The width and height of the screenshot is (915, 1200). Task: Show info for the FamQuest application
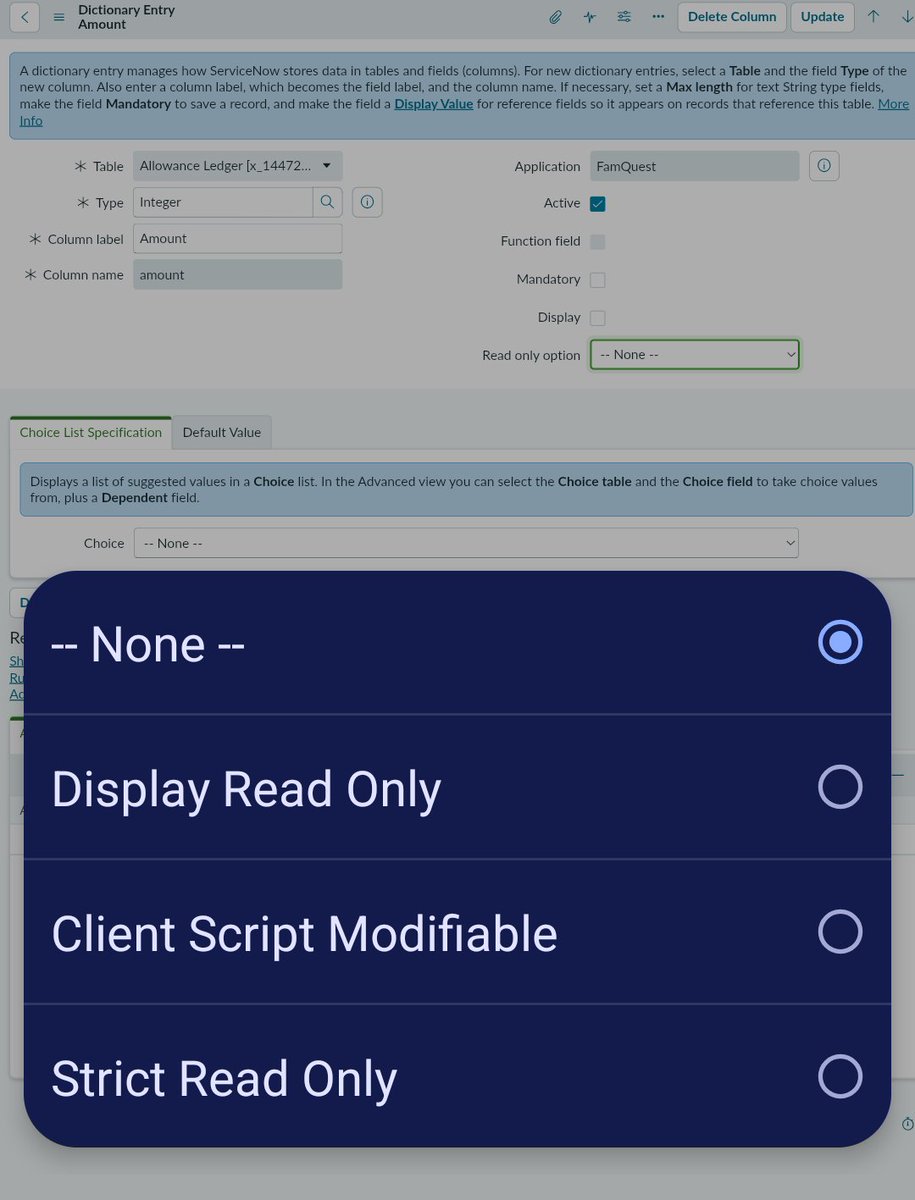tap(824, 166)
